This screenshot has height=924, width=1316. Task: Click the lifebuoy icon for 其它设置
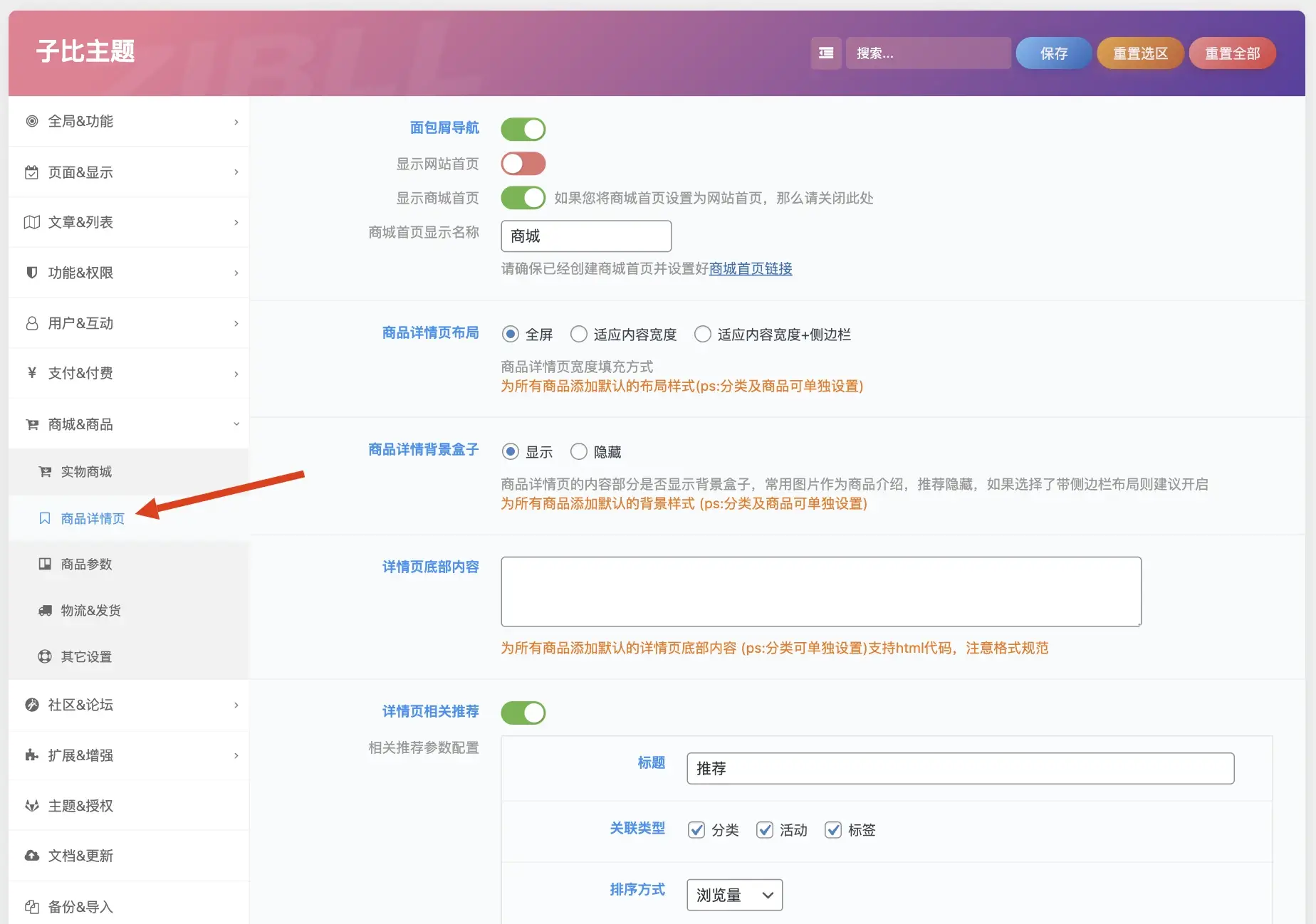45,656
